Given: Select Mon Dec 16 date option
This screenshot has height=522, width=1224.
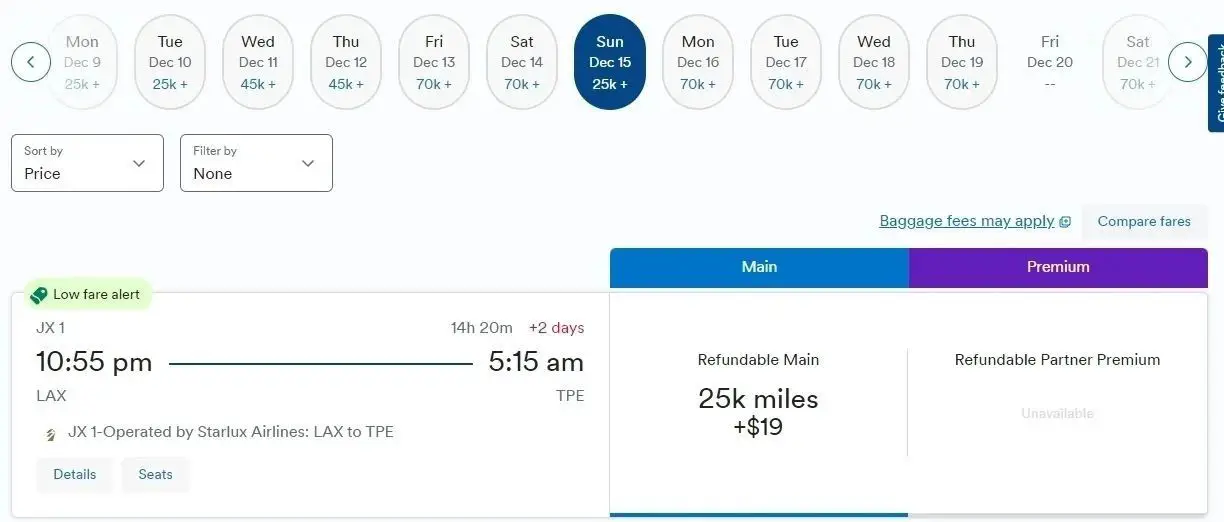Looking at the screenshot, I should [698, 62].
